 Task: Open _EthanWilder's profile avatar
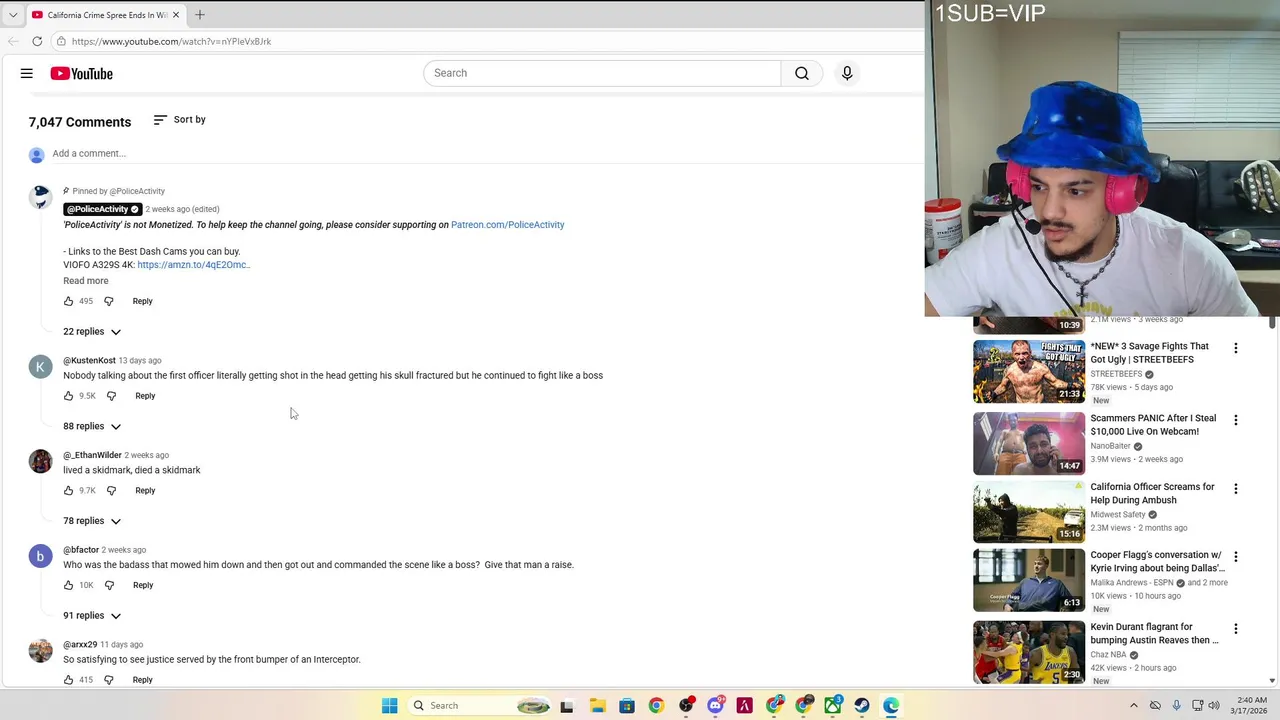click(x=40, y=461)
